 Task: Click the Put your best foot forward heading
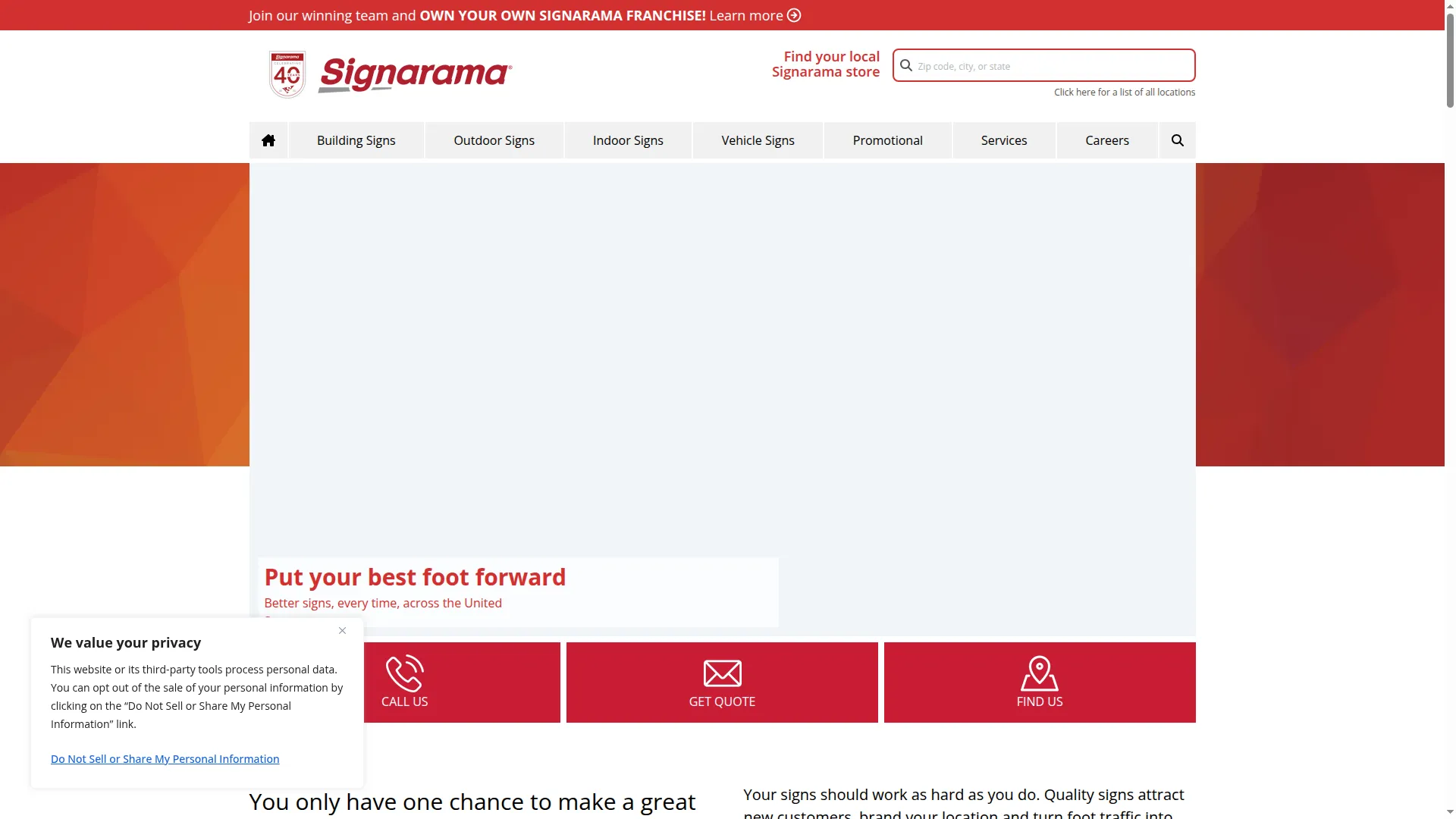pyautogui.click(x=415, y=577)
